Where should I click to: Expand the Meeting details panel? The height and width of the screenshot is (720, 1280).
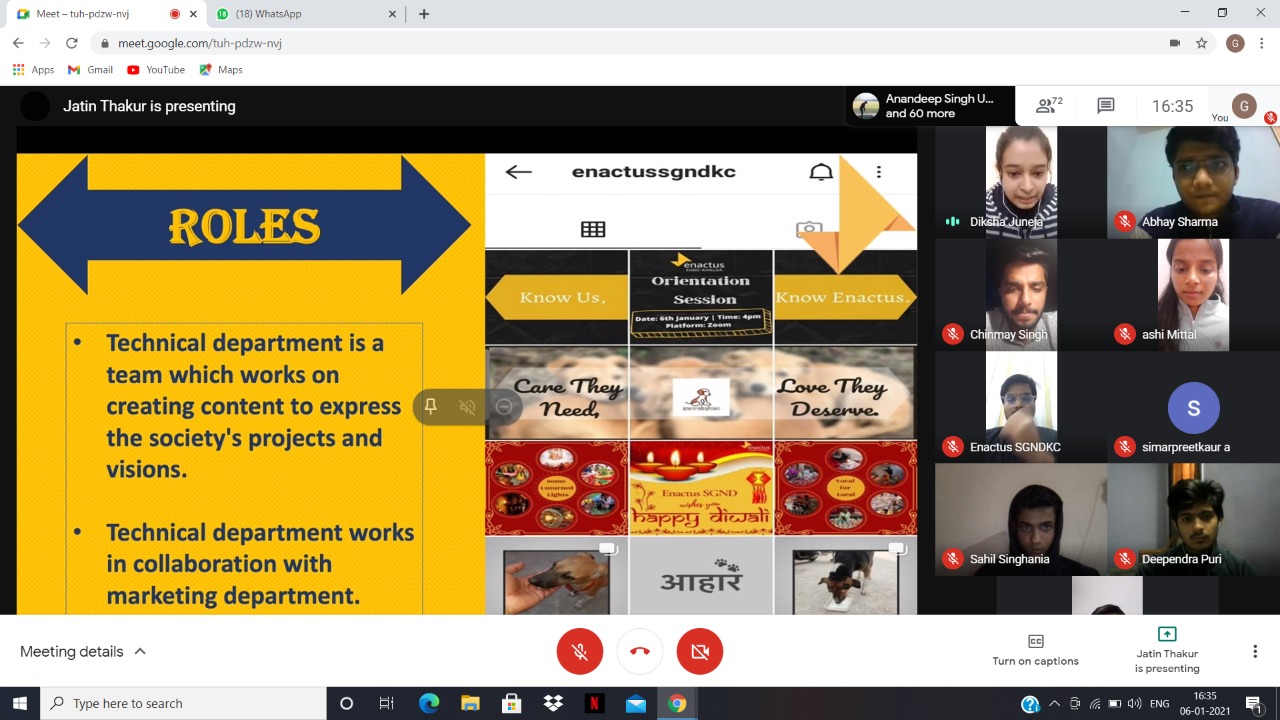click(83, 651)
